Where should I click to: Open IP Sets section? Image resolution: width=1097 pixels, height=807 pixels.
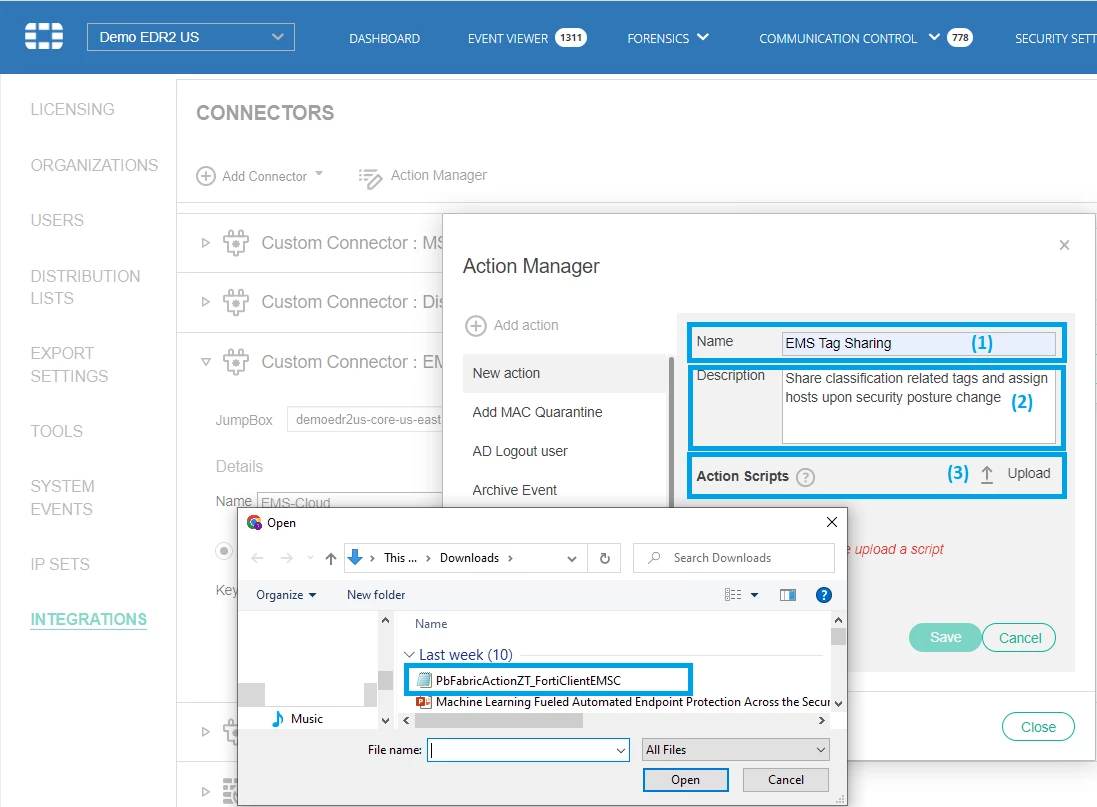(x=59, y=564)
